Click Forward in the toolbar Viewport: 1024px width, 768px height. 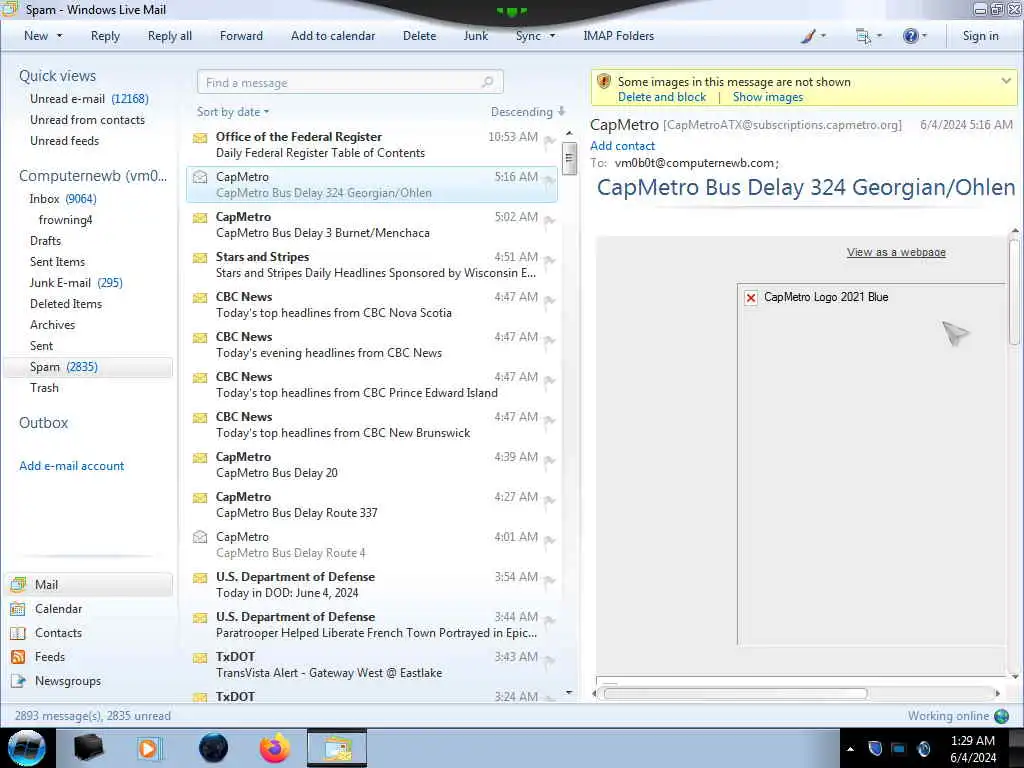point(241,36)
